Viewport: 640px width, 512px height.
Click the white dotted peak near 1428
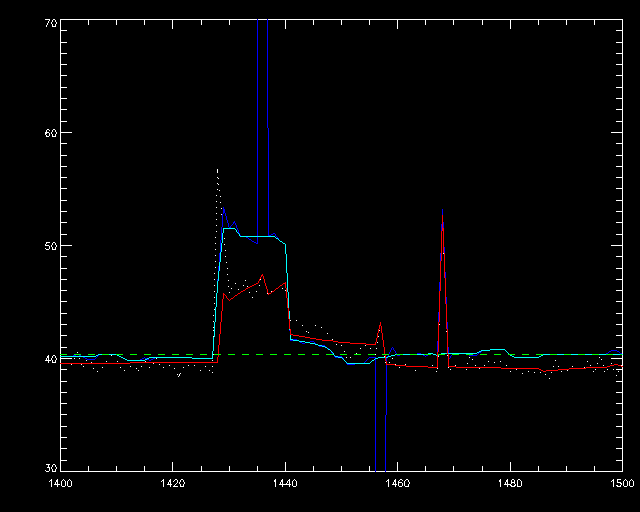click(217, 169)
